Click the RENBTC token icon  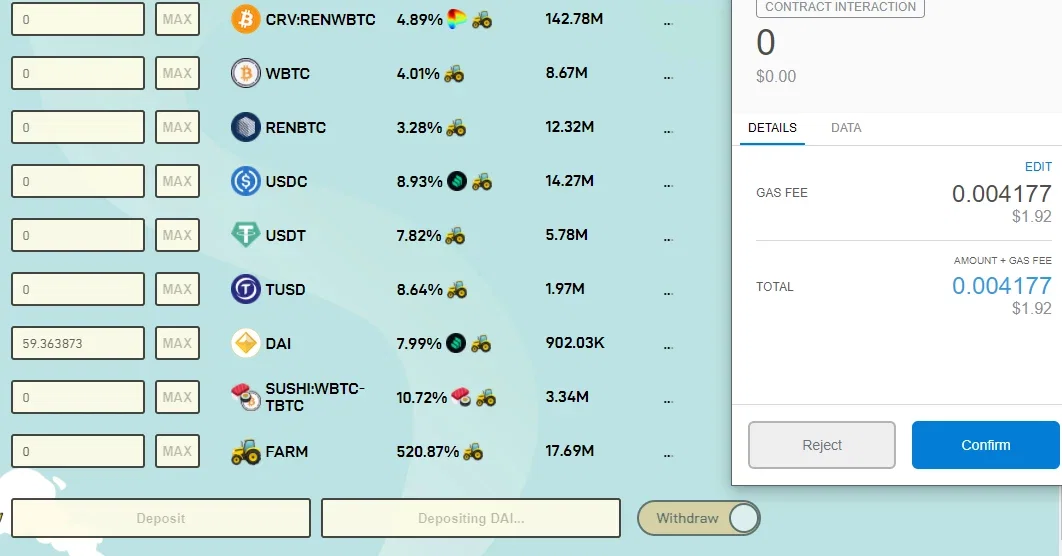[245, 127]
